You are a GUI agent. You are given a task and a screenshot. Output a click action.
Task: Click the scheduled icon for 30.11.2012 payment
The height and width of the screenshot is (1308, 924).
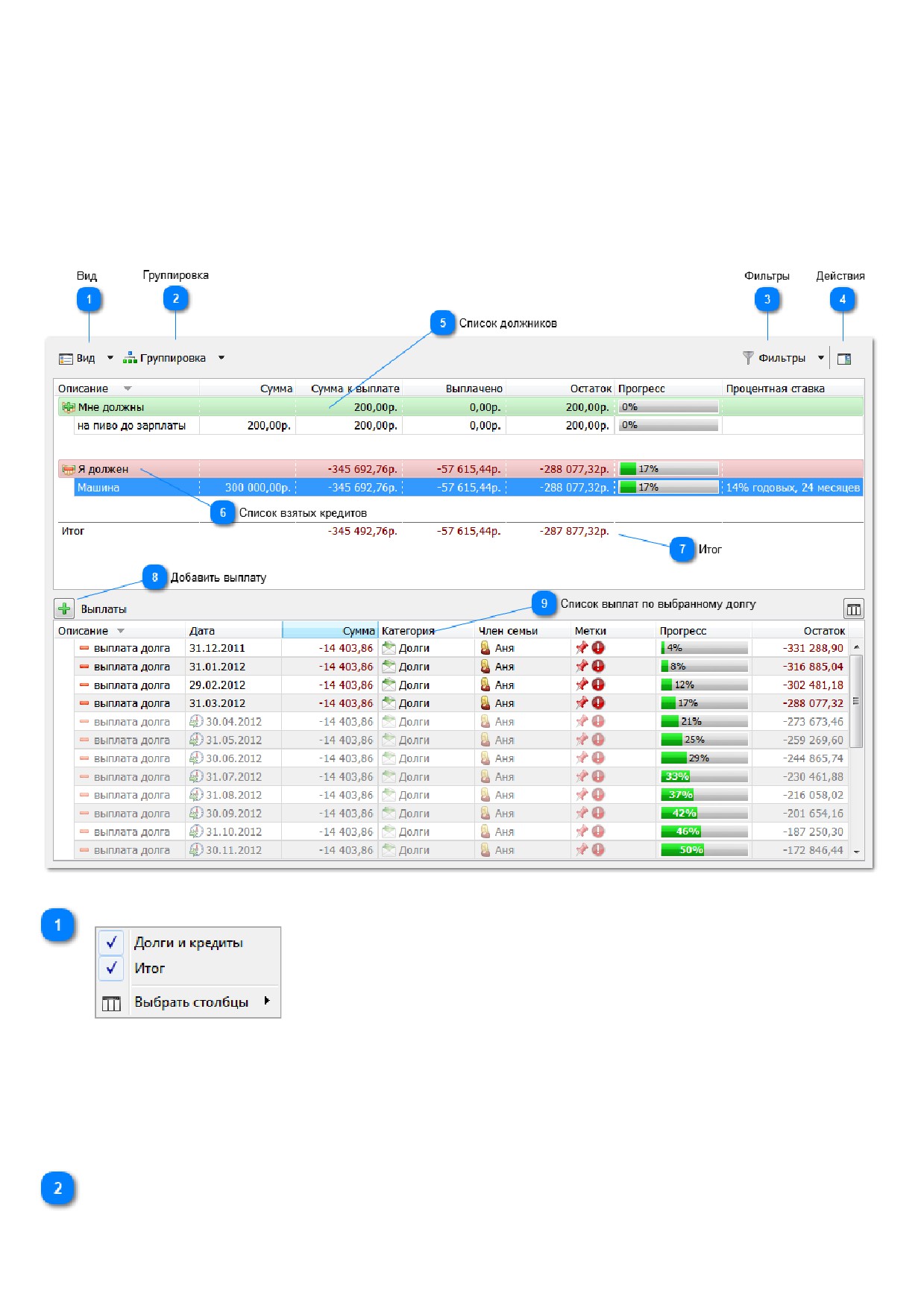pos(196,849)
